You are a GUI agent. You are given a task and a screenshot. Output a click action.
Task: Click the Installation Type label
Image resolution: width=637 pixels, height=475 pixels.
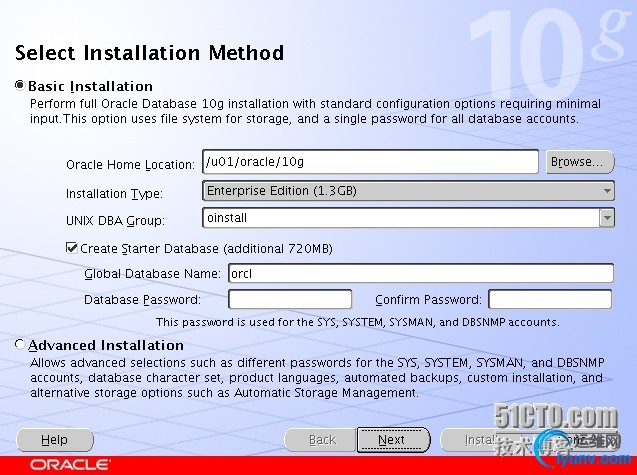click(114, 193)
